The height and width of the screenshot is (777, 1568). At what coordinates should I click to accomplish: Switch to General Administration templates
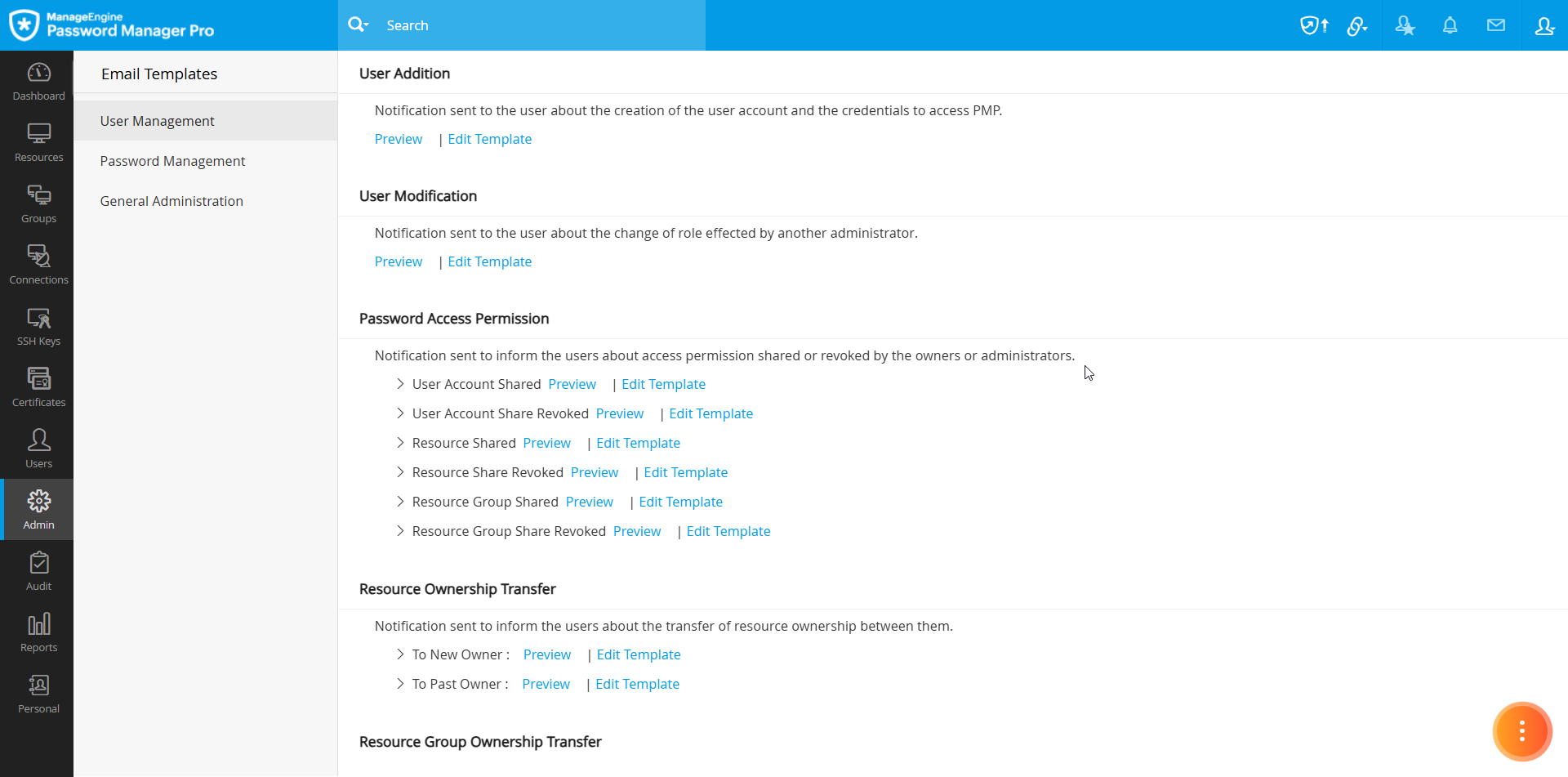tap(171, 201)
